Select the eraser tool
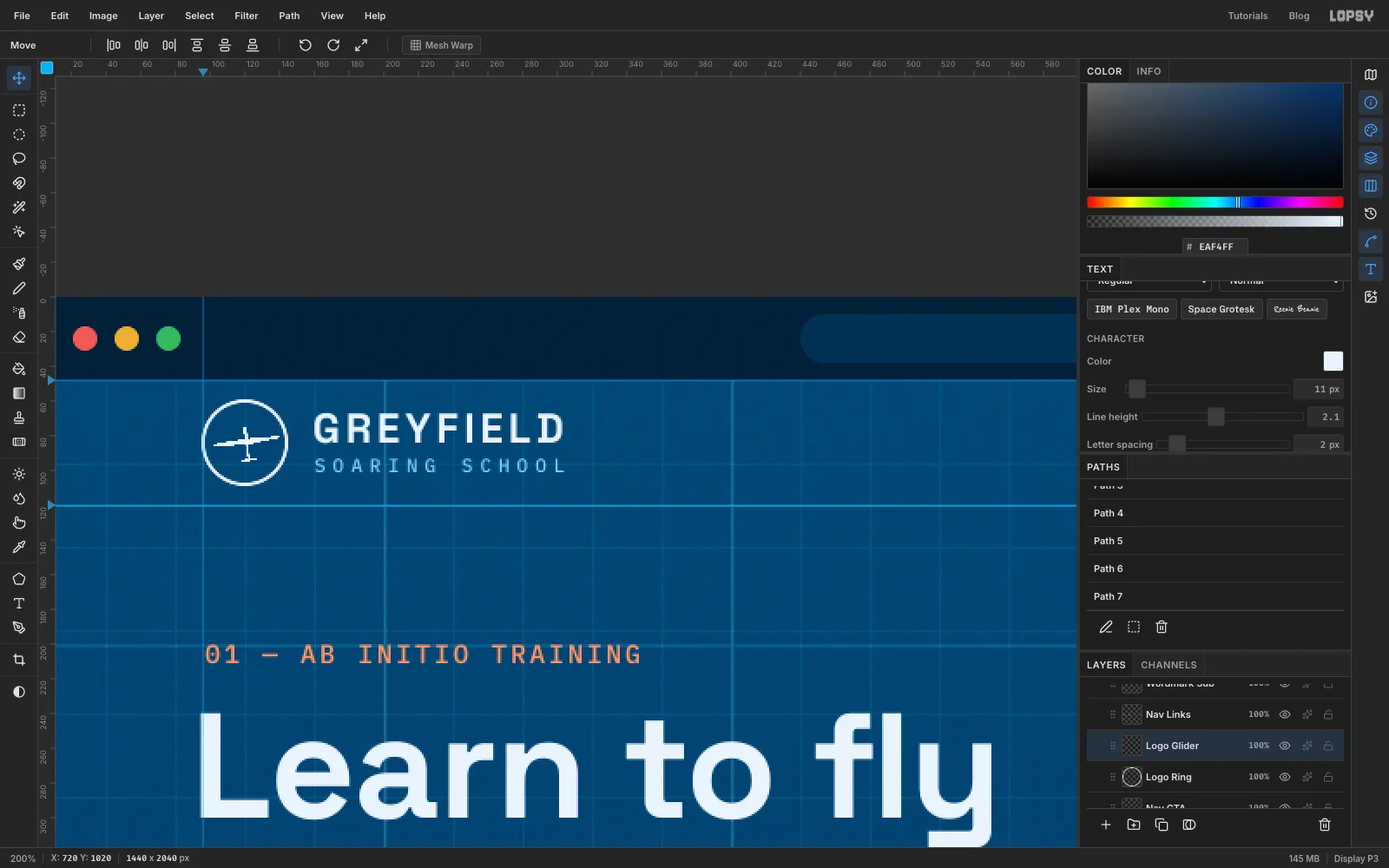1389x868 pixels. (19, 337)
